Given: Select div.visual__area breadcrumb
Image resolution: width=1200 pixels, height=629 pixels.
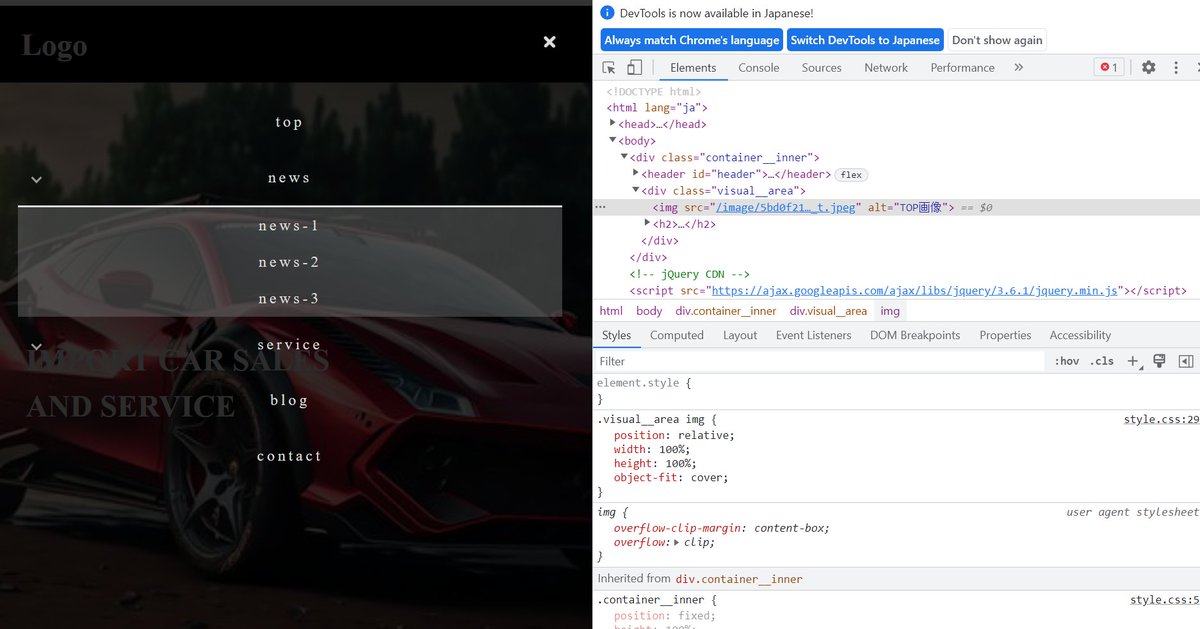Looking at the screenshot, I should [829, 311].
